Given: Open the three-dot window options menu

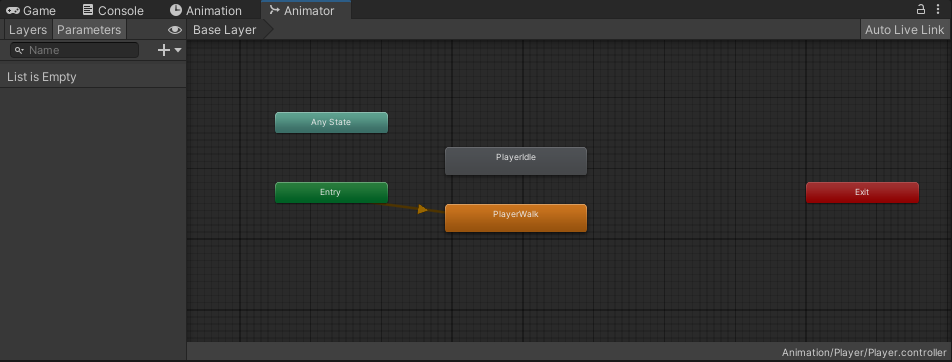Looking at the screenshot, I should (x=937, y=10).
